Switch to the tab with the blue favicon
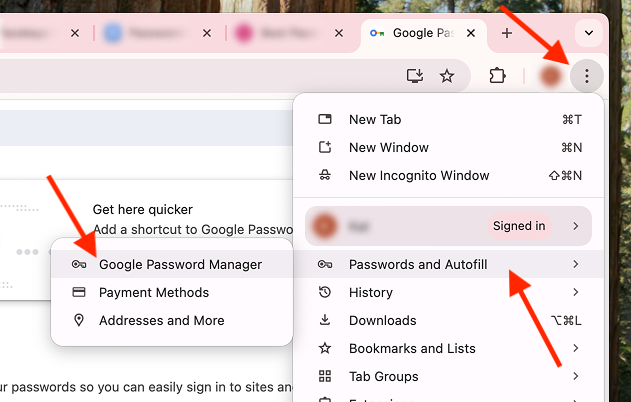The image size is (631, 402). [159, 33]
